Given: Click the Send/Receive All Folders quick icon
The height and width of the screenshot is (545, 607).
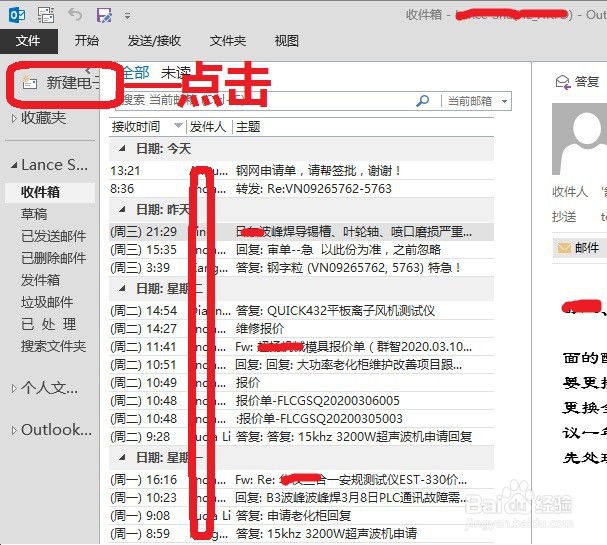Looking at the screenshot, I should pos(46,15).
